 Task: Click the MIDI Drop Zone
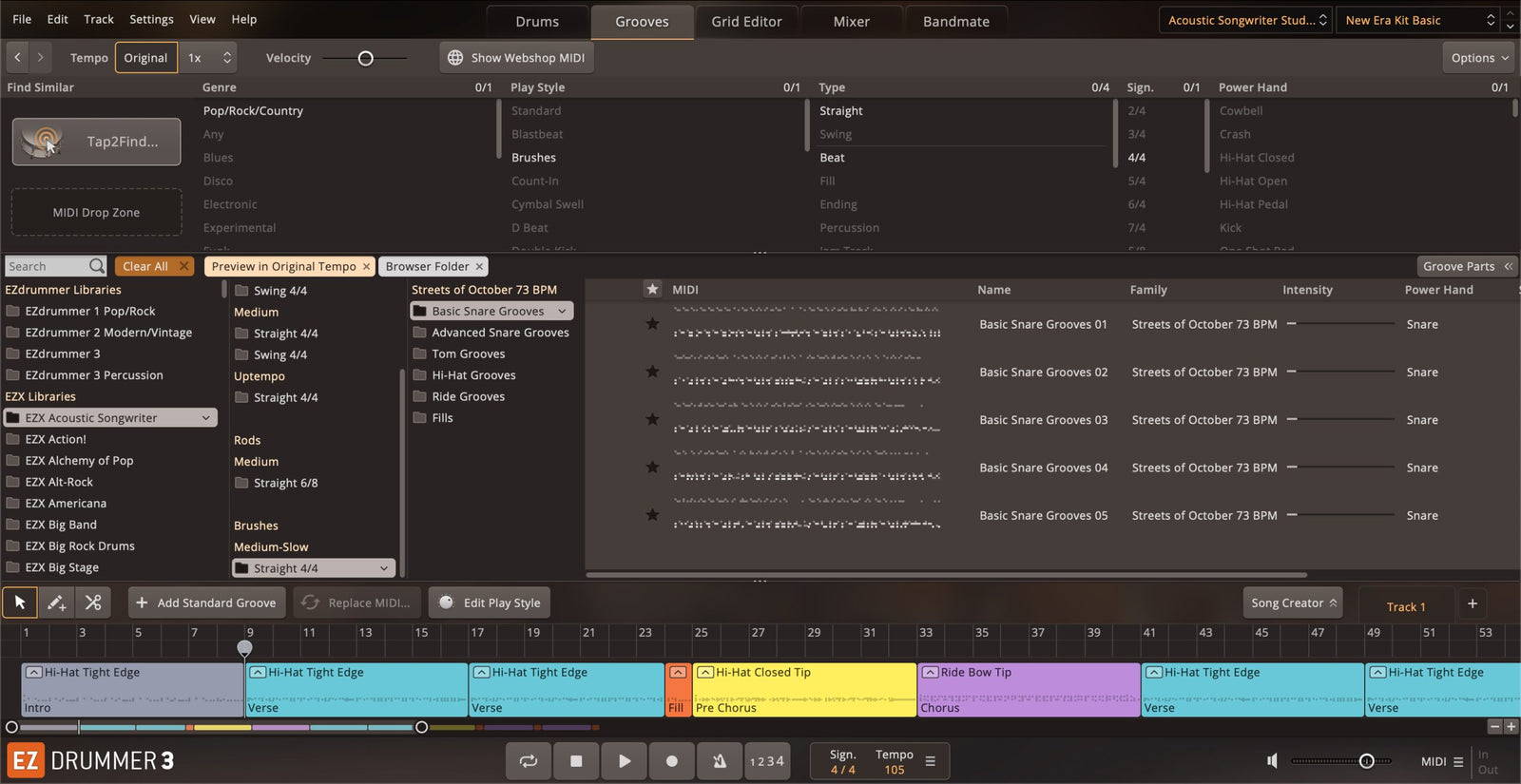click(96, 212)
